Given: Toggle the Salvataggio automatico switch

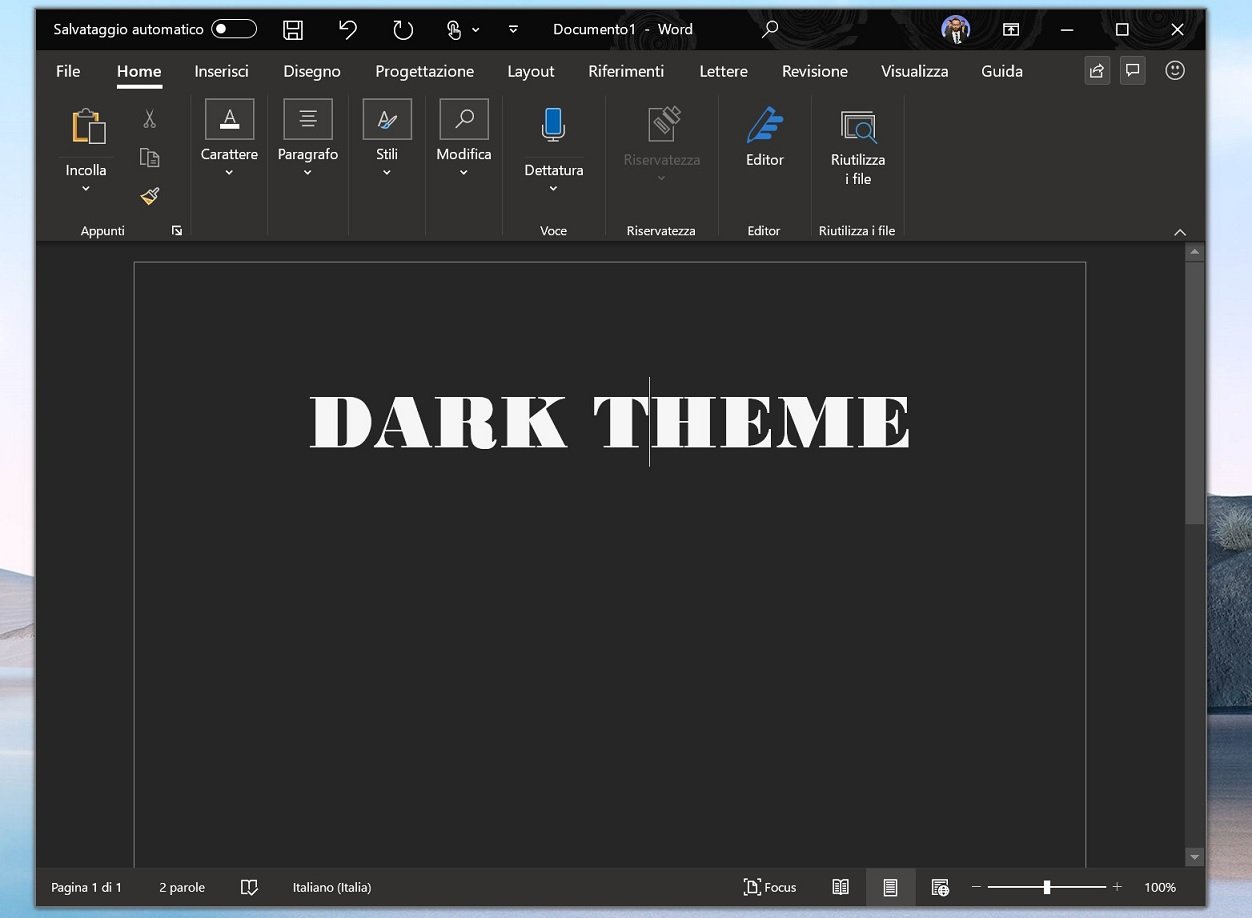Looking at the screenshot, I should click(x=233, y=29).
